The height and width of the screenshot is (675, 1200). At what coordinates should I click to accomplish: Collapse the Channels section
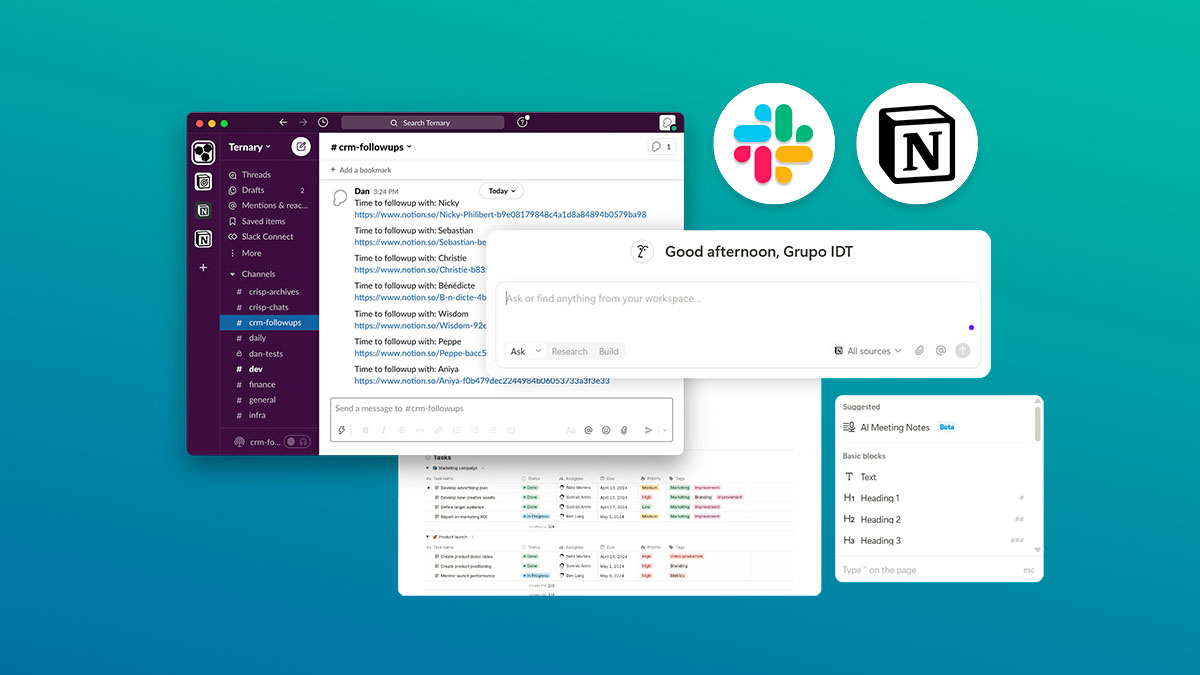[x=233, y=274]
